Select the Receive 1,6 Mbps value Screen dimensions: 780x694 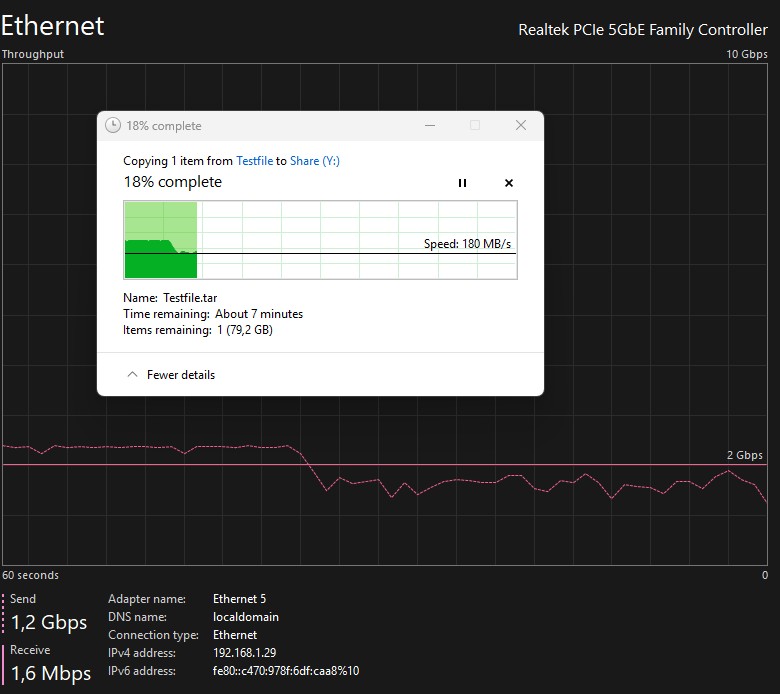pos(51,673)
